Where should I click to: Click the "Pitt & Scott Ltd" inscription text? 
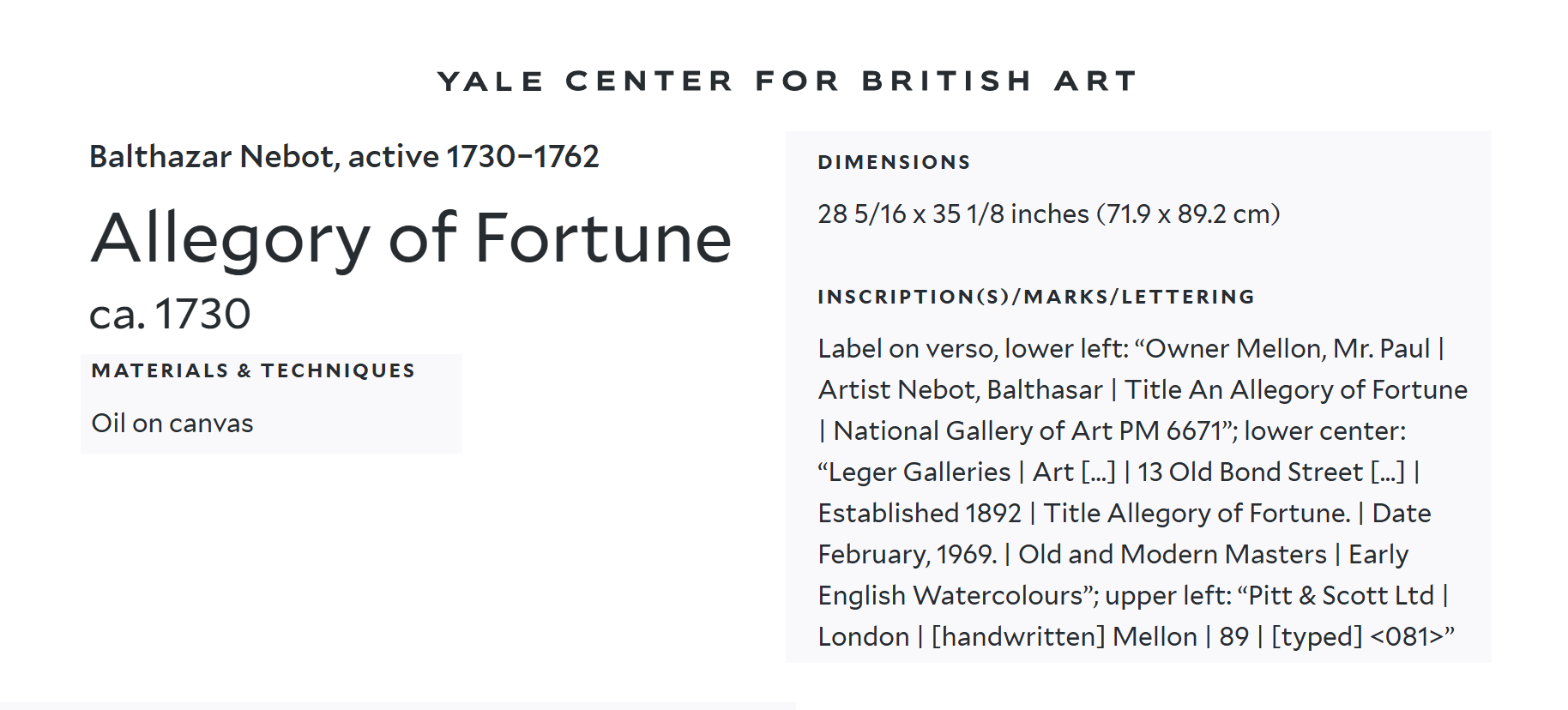(x=1341, y=596)
